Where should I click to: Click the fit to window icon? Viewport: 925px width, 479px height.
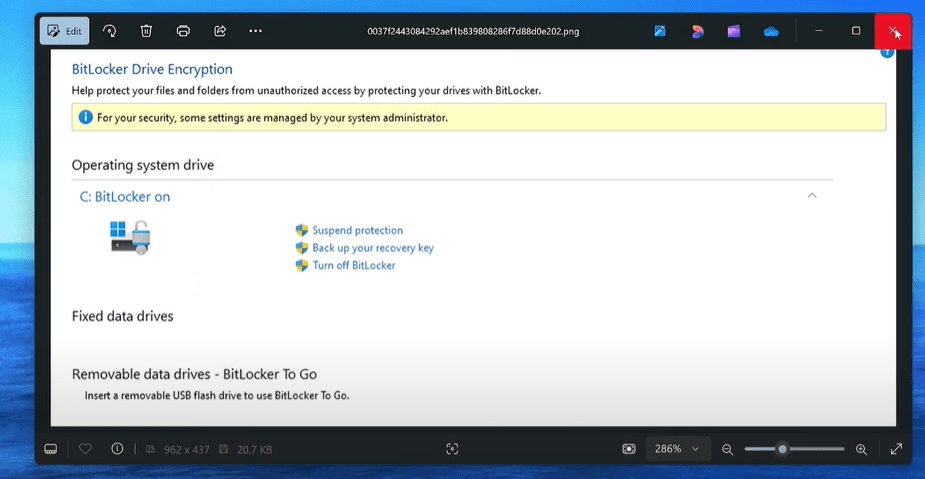(x=628, y=449)
